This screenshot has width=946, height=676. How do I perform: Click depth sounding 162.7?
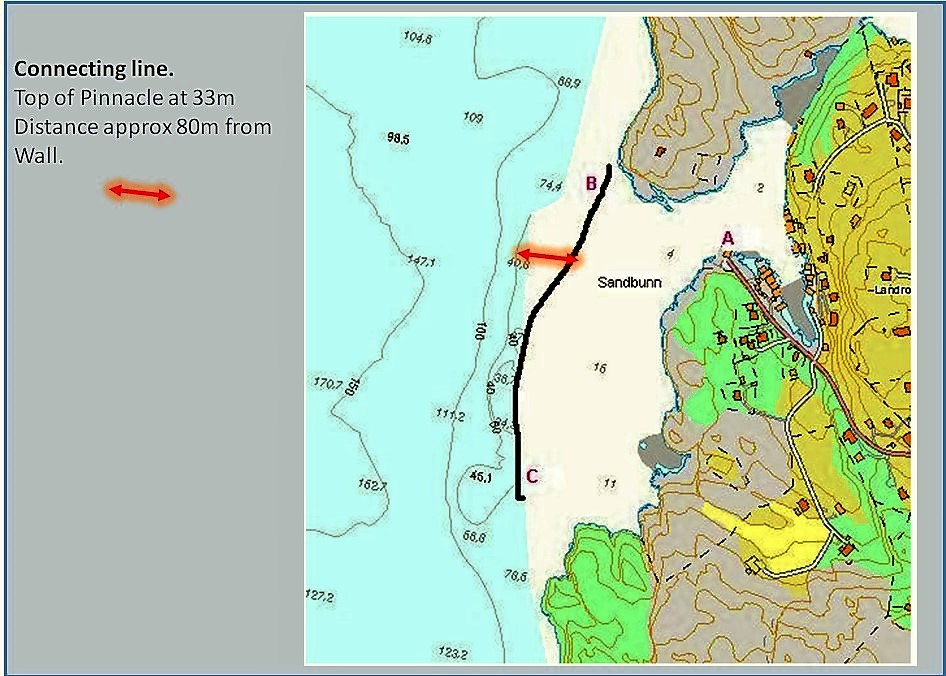tap(371, 485)
